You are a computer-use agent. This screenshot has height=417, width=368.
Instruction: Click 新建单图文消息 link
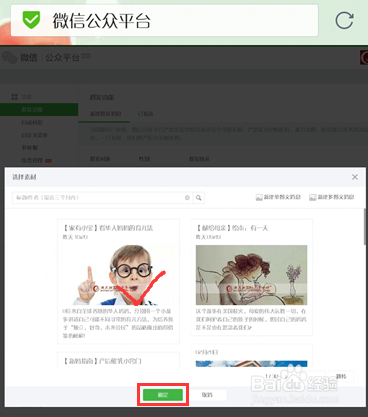282,197
